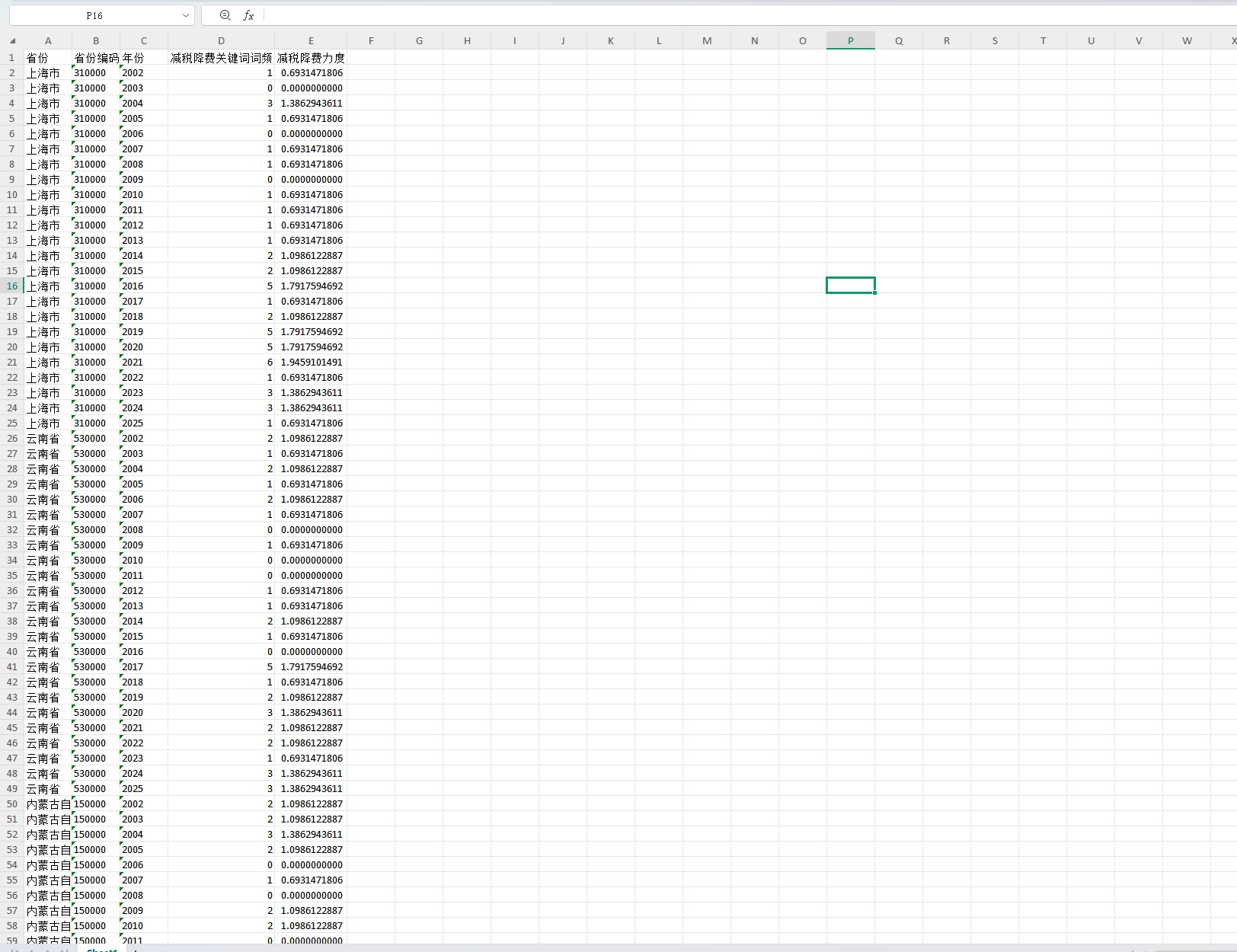
Task: Open the insert function fx icon
Action: pyautogui.click(x=248, y=15)
